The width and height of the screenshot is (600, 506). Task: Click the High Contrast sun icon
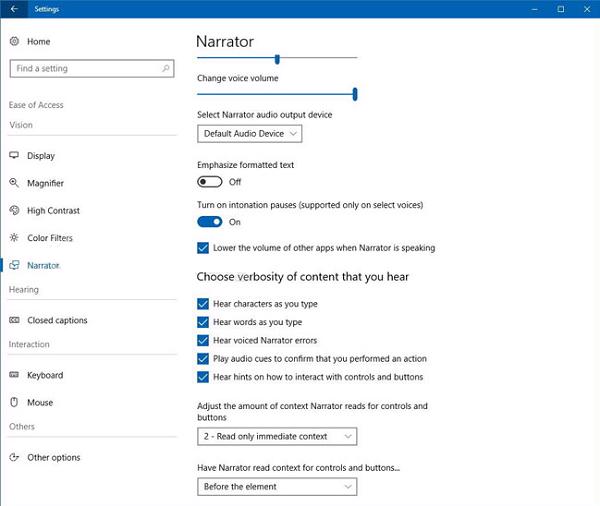(15, 211)
